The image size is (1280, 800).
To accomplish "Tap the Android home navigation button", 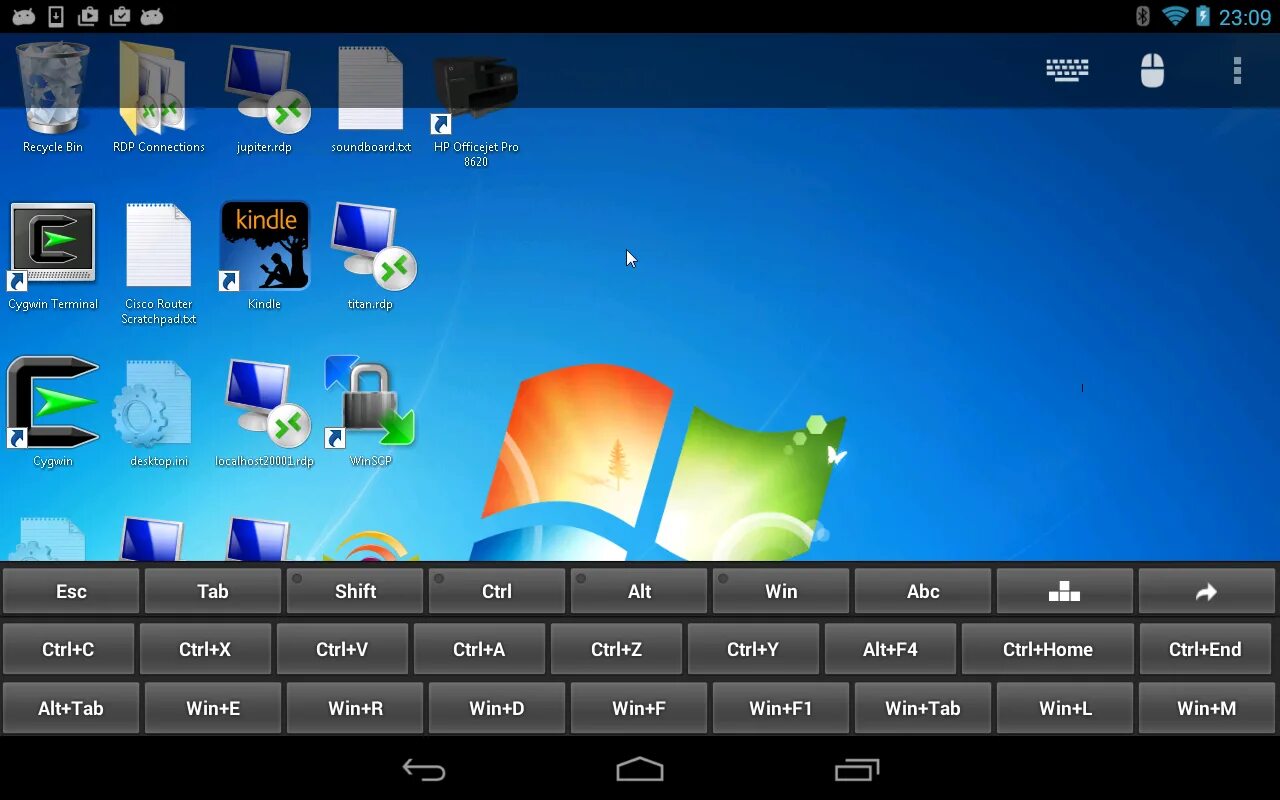I will [639, 770].
